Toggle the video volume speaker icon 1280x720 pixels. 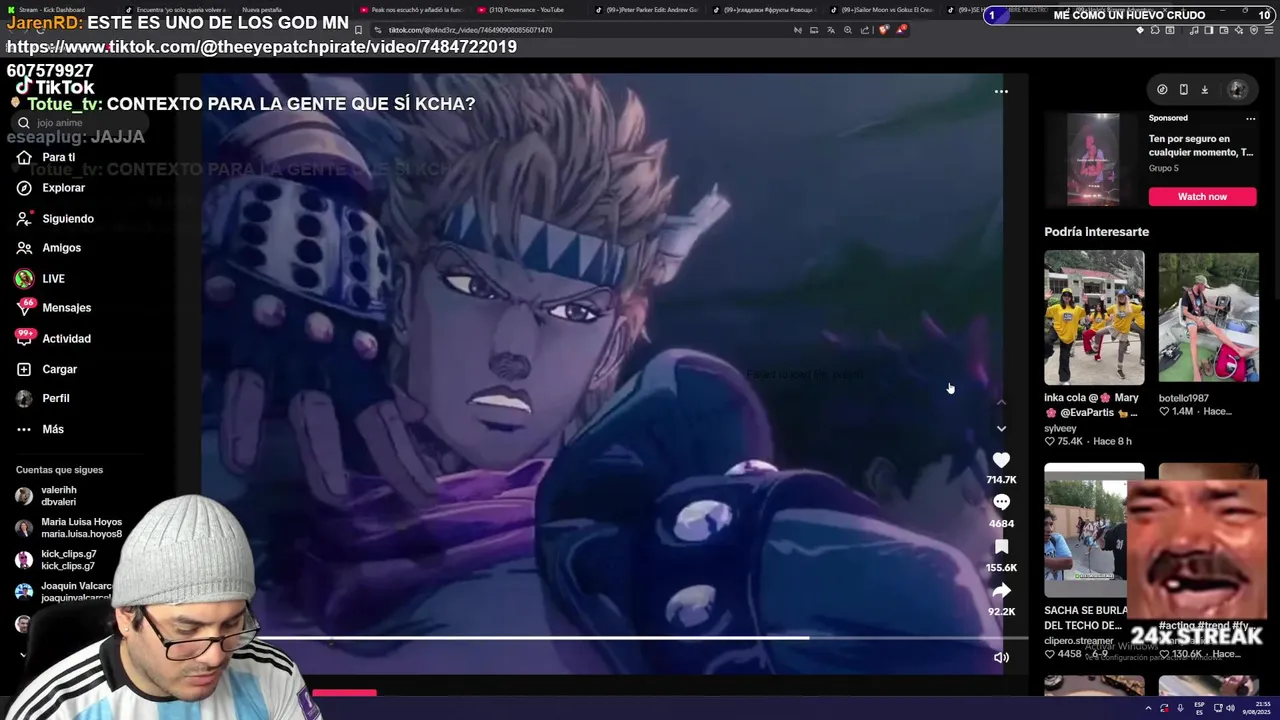(1001, 657)
